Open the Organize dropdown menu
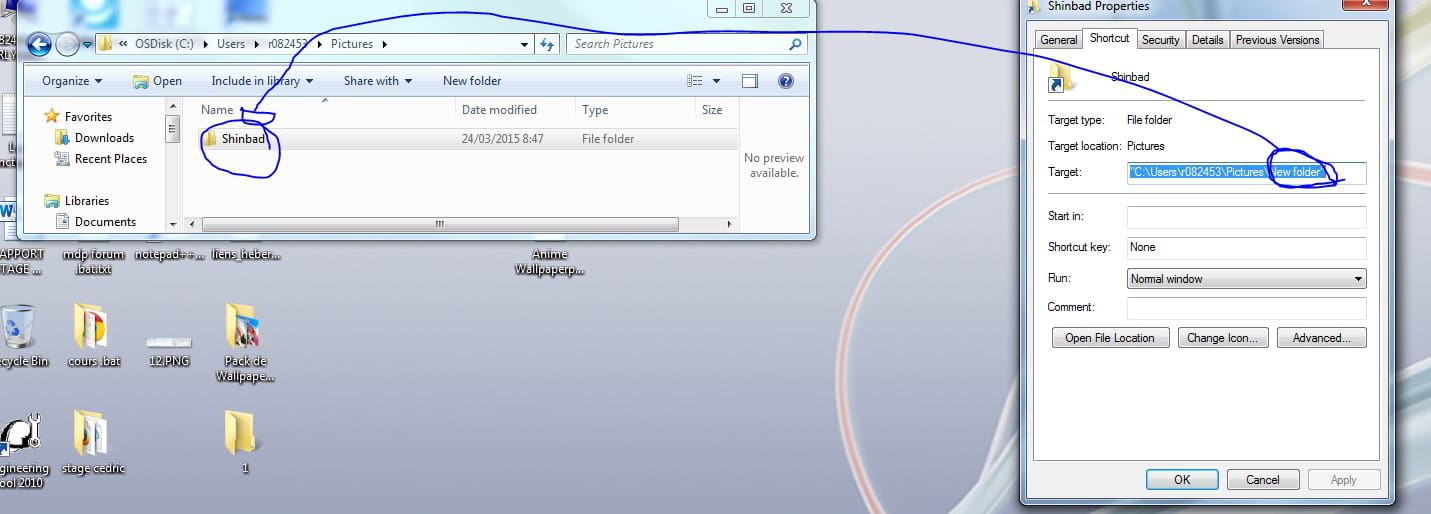This screenshot has width=1431, height=514. tap(72, 81)
